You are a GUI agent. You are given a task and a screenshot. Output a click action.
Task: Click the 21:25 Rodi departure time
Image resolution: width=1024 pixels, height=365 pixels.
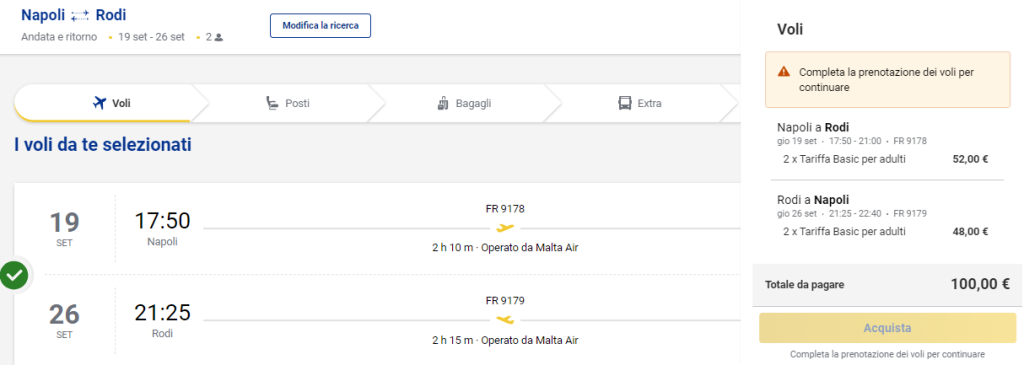click(x=163, y=313)
